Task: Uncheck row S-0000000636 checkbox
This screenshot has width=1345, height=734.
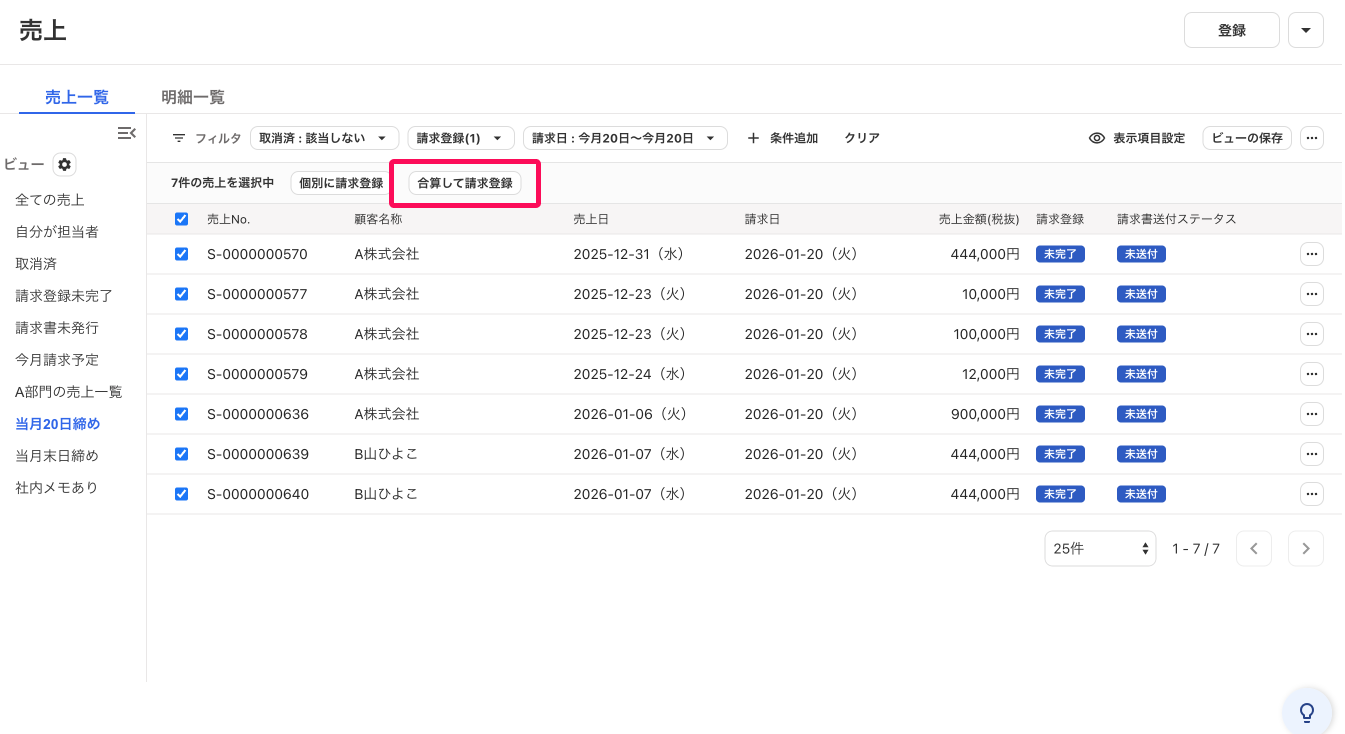Action: coord(181,414)
